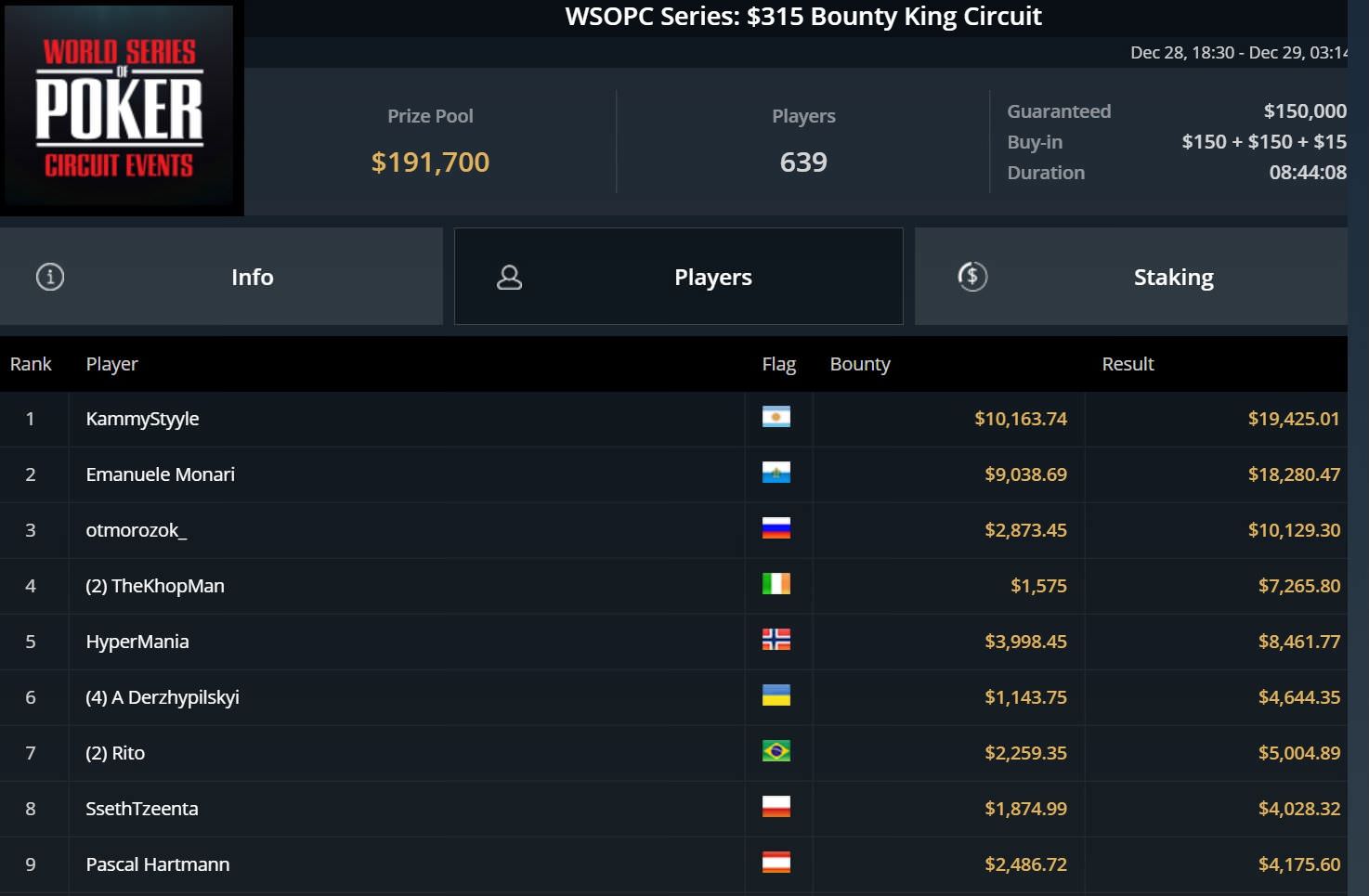Image resolution: width=1369 pixels, height=896 pixels.
Task: Click the Norwegian flag beside HyperMania
Action: point(776,641)
